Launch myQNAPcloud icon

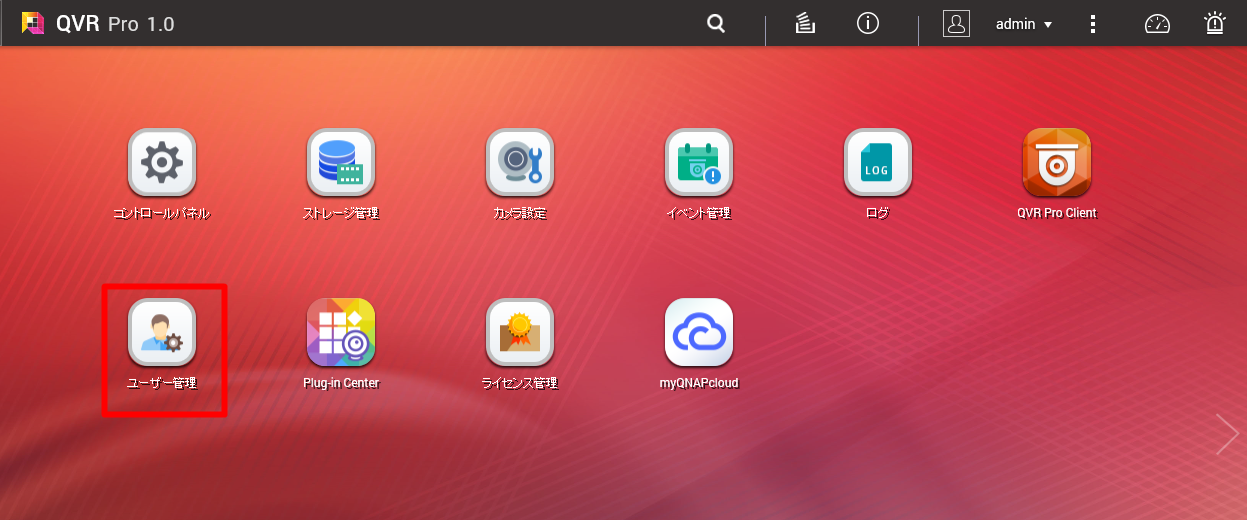[699, 332]
